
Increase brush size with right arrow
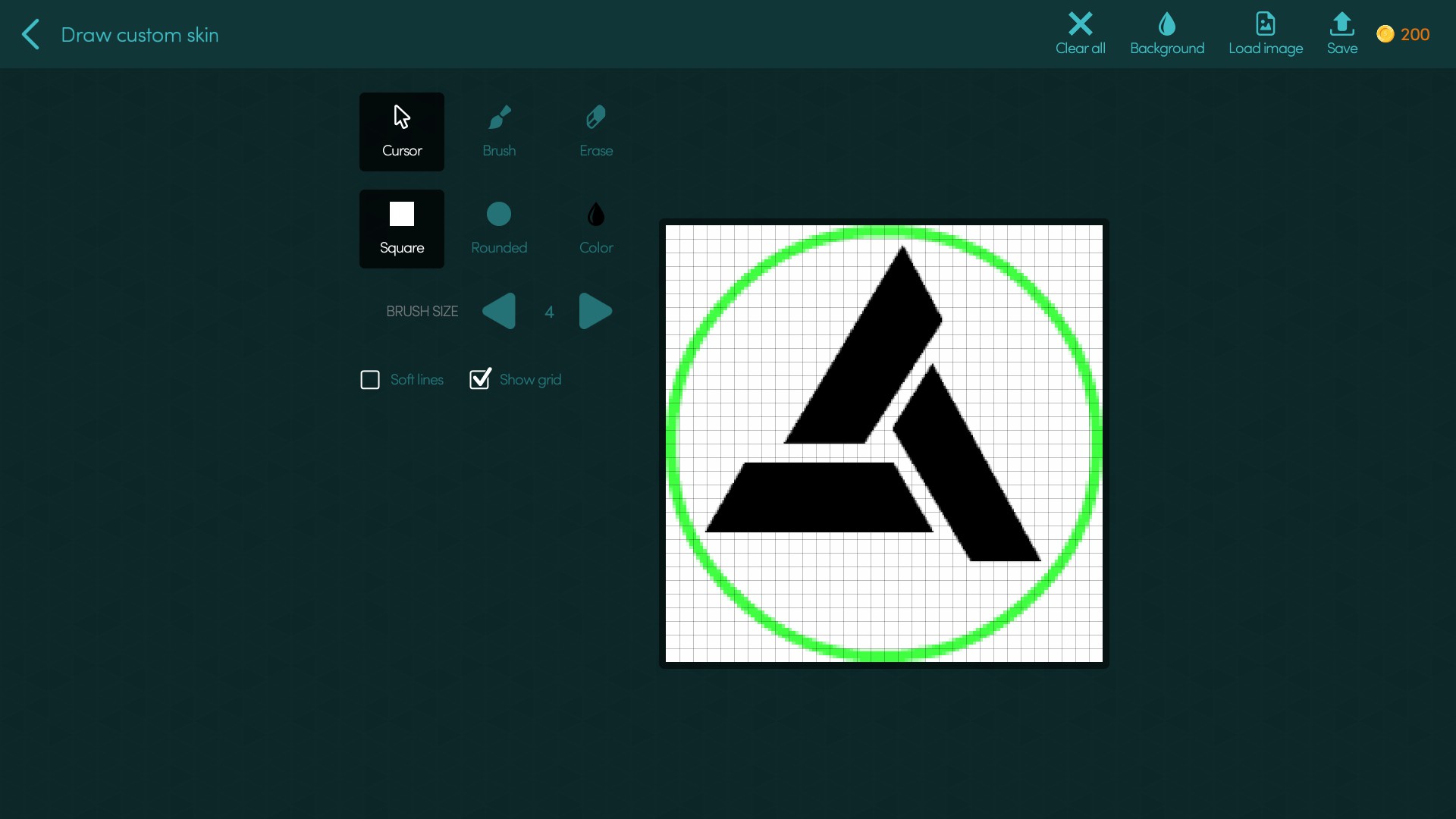tap(595, 311)
